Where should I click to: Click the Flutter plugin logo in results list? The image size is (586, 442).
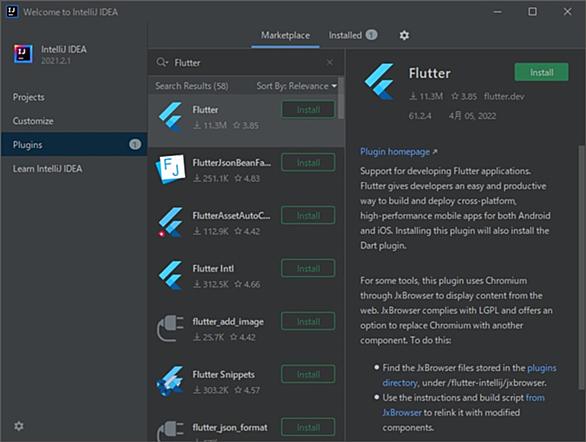[x=171, y=117]
